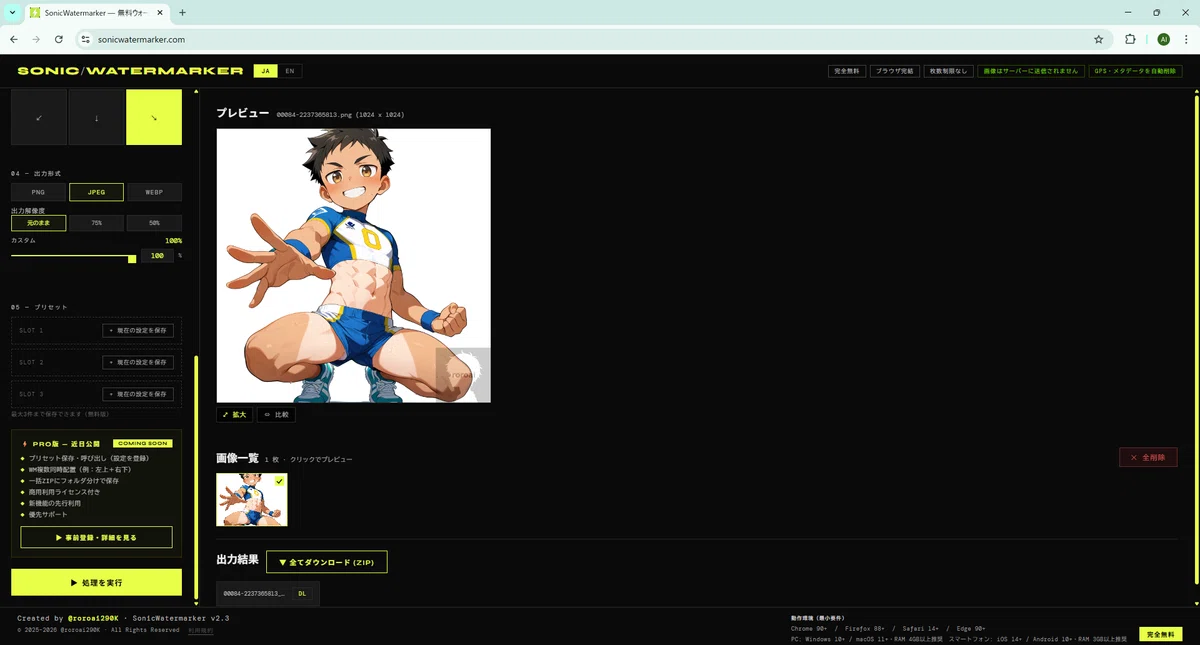The width and height of the screenshot is (1200, 645).
Task: Bookmark this page with star icon
Action: coord(1099,39)
